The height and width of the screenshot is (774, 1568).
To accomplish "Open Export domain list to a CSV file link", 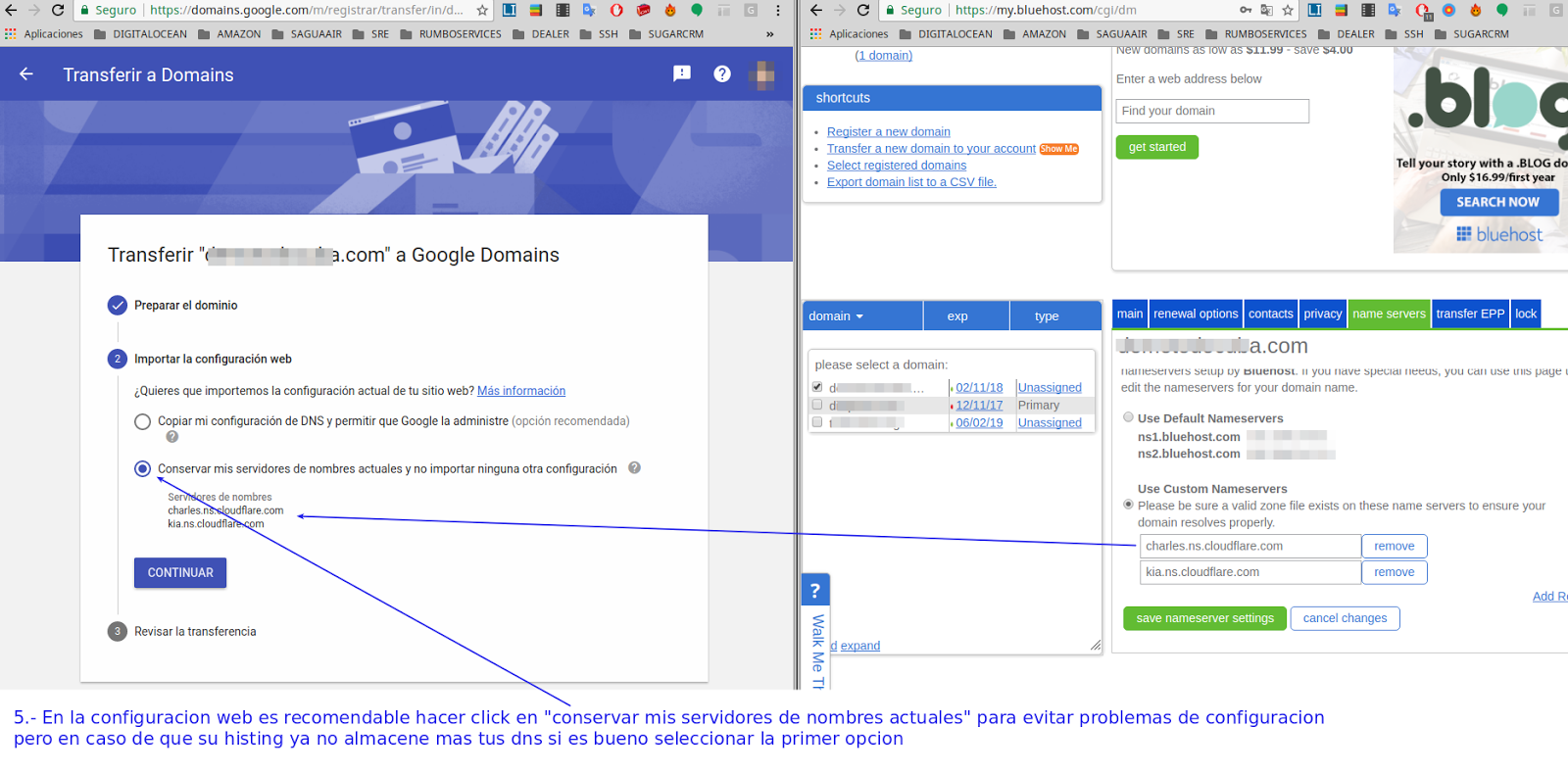I will coord(911,182).
